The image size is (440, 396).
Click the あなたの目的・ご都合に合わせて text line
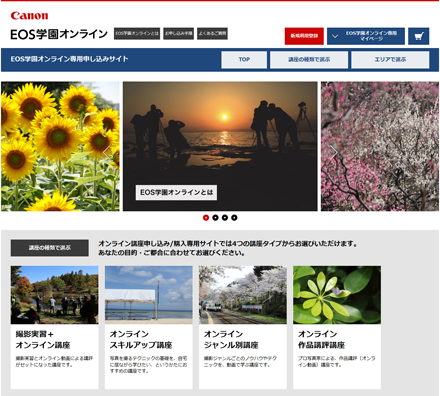(172, 253)
